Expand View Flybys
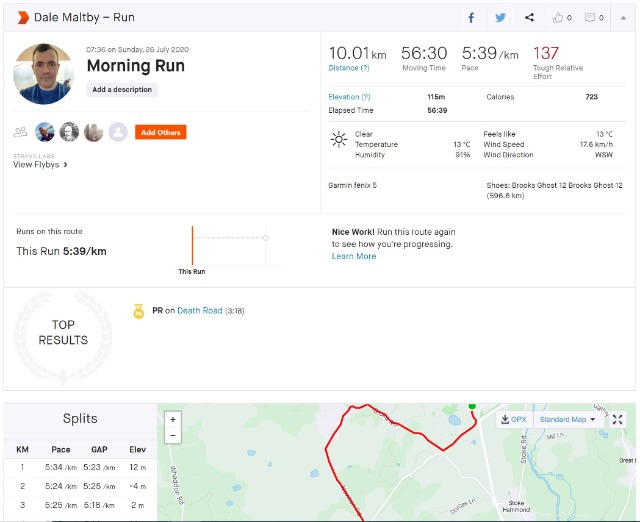This screenshot has width=640, height=522. (x=40, y=165)
